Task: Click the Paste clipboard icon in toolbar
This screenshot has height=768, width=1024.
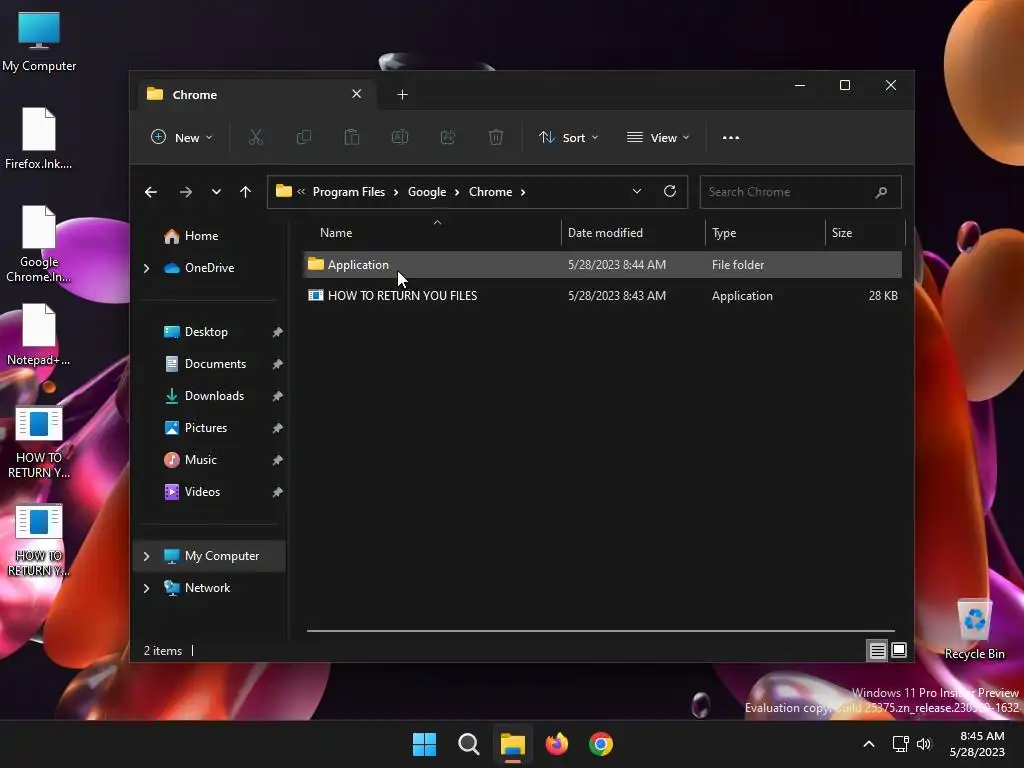Action: [352, 137]
